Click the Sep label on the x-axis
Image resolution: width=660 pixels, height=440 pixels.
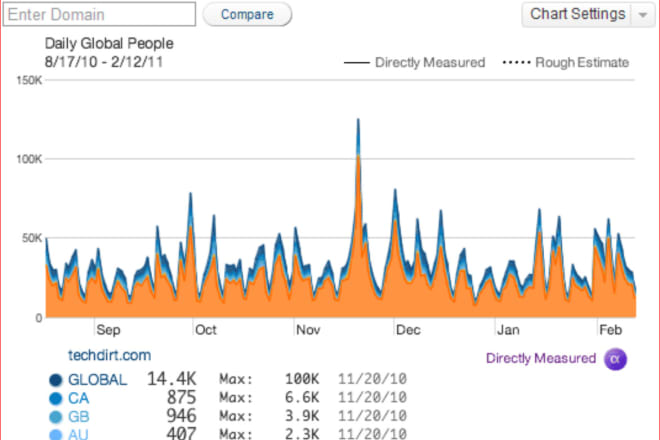tap(108, 330)
